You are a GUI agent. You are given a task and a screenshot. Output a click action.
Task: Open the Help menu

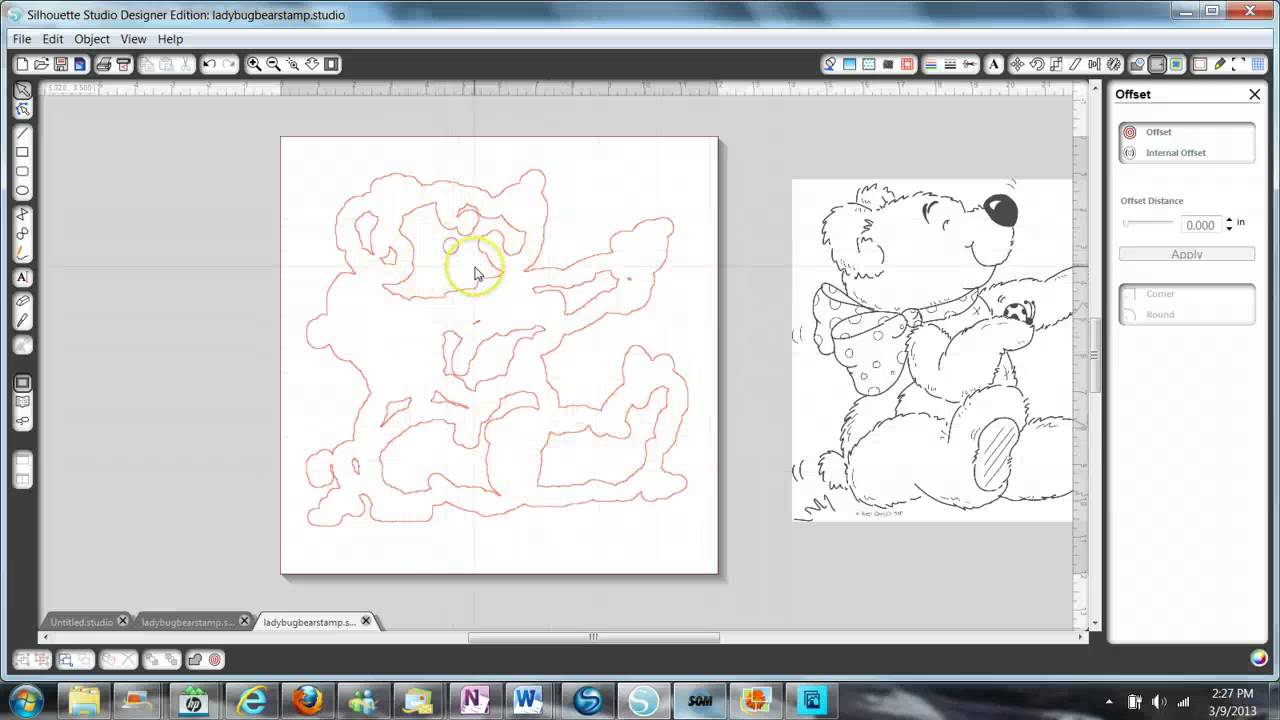pyautogui.click(x=170, y=39)
